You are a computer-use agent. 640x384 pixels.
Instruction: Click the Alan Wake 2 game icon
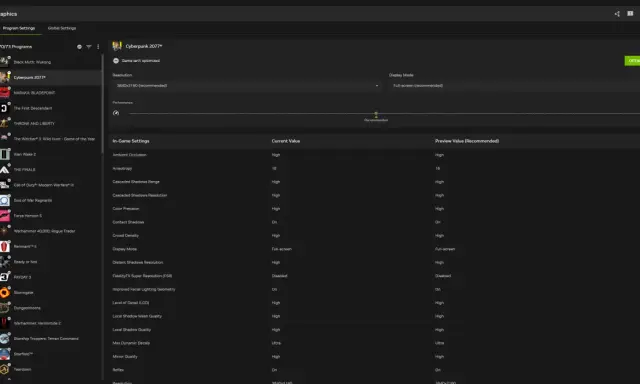[x=4, y=154]
